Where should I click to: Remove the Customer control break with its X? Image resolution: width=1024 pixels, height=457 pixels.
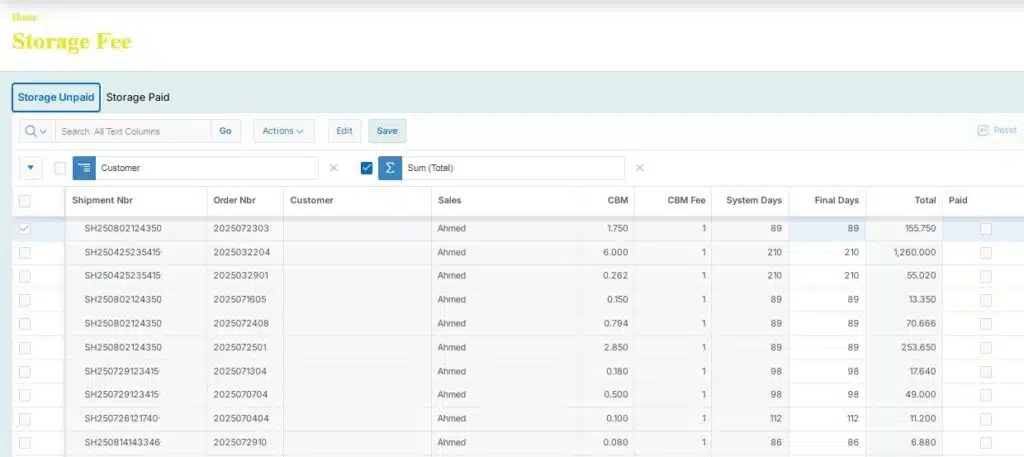click(x=334, y=168)
